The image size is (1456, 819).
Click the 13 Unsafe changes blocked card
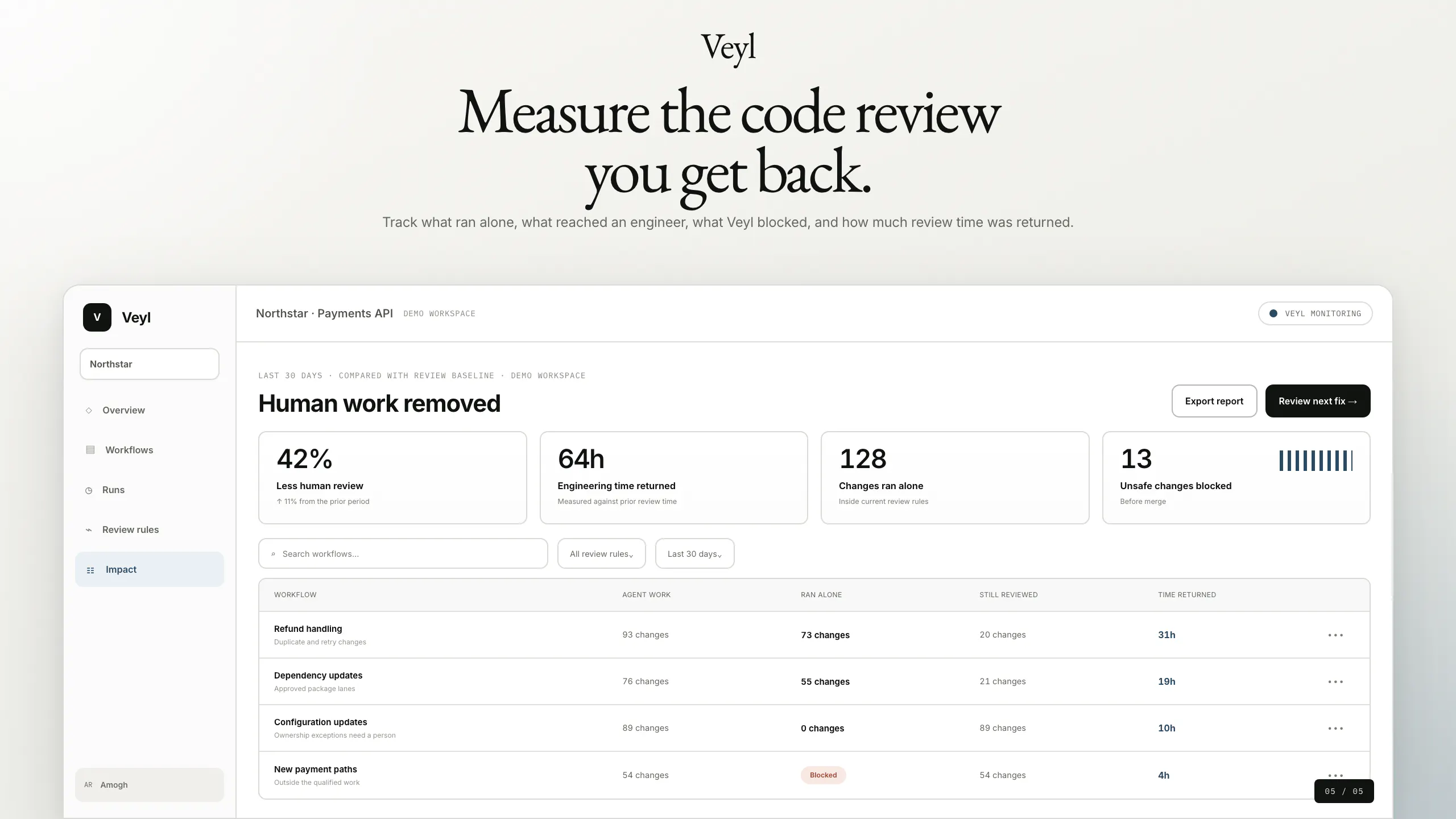(x=1236, y=478)
